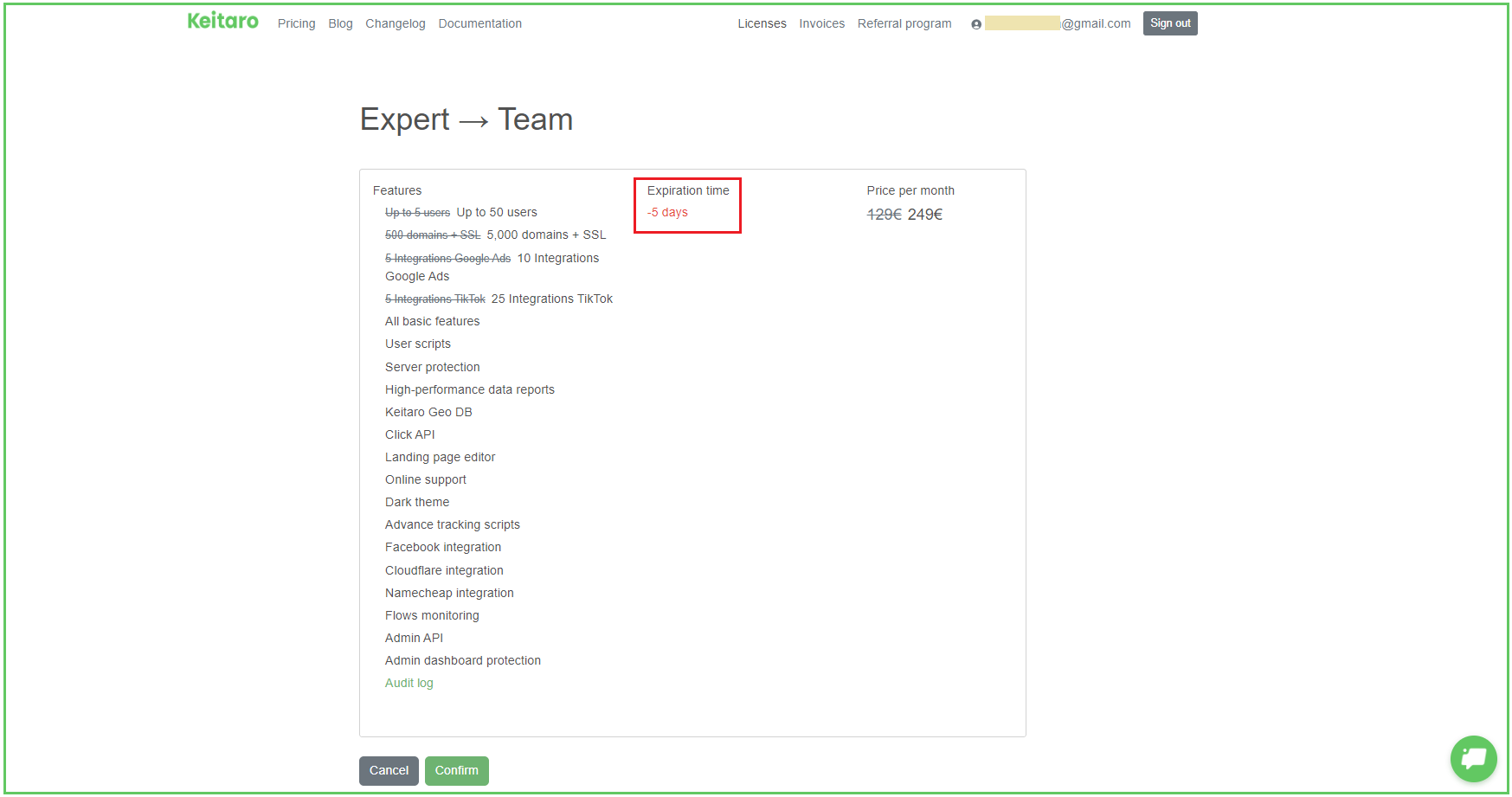
Task: Click 'High-performance data reports' row
Action: [x=469, y=389]
